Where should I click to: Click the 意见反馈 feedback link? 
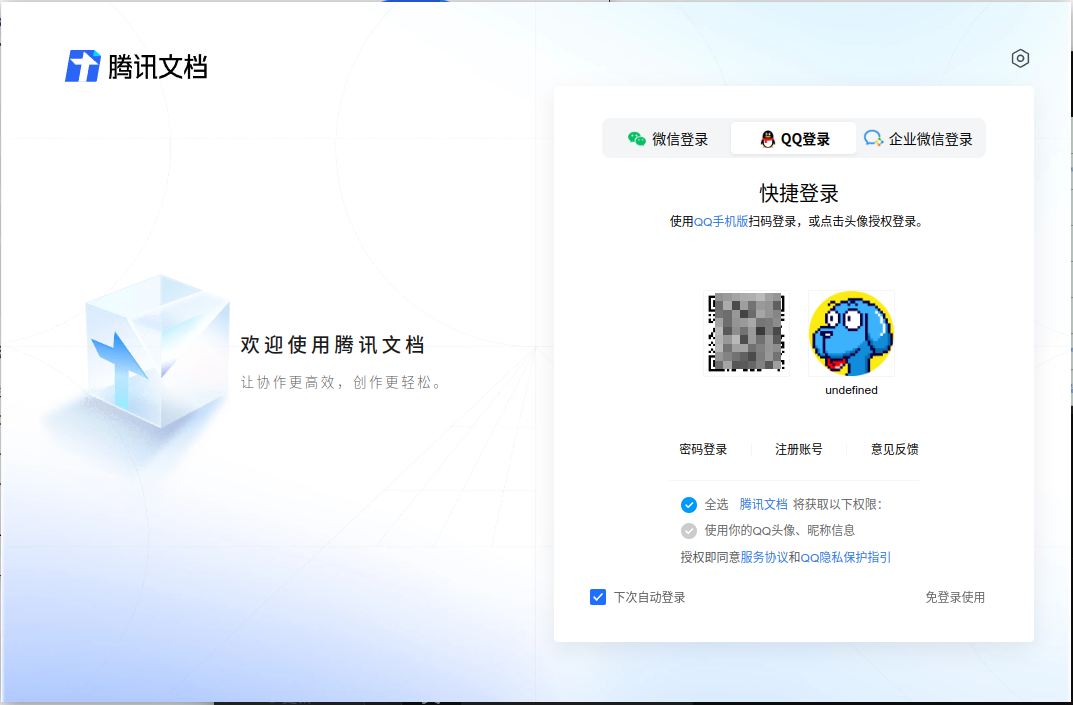point(895,450)
